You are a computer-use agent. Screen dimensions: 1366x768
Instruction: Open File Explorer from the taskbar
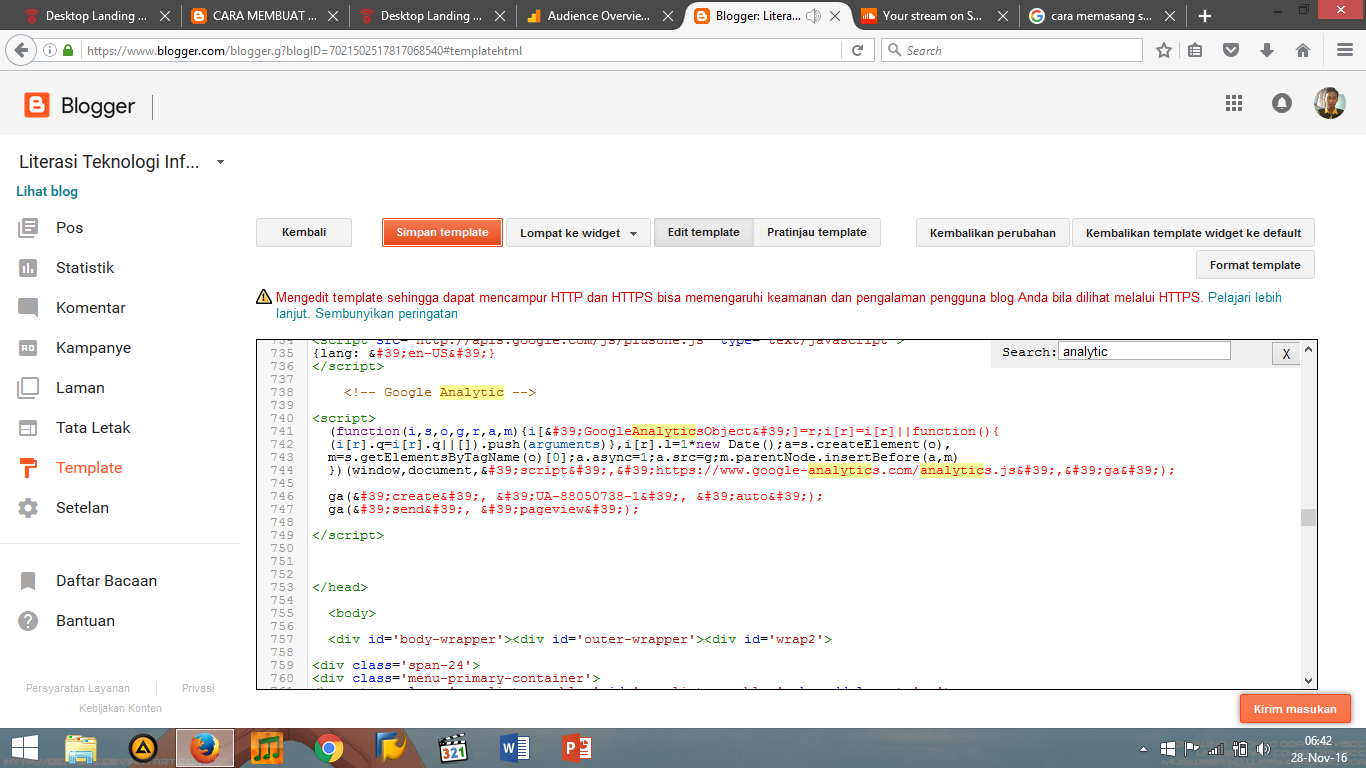[81, 748]
